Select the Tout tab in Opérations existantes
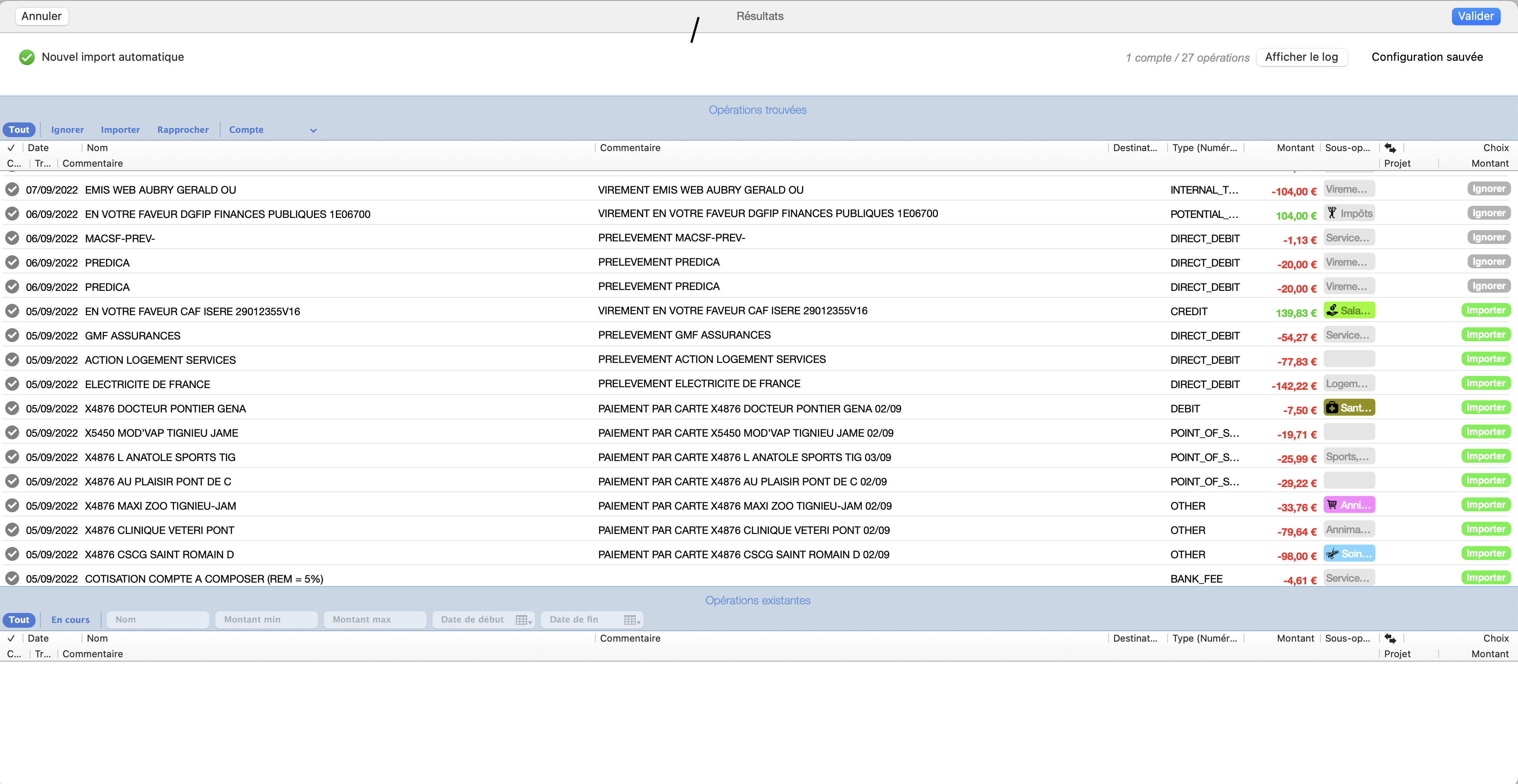Screen dimensions: 1518x784 [x=19, y=618]
